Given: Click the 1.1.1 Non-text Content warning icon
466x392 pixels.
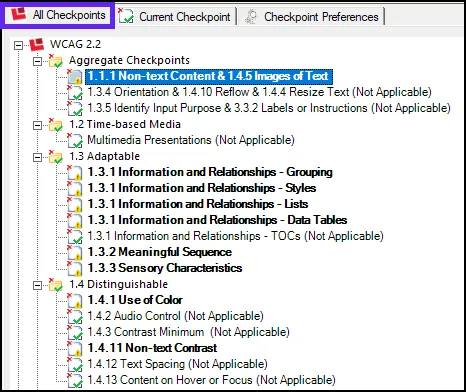Looking at the screenshot, I should (75, 76).
